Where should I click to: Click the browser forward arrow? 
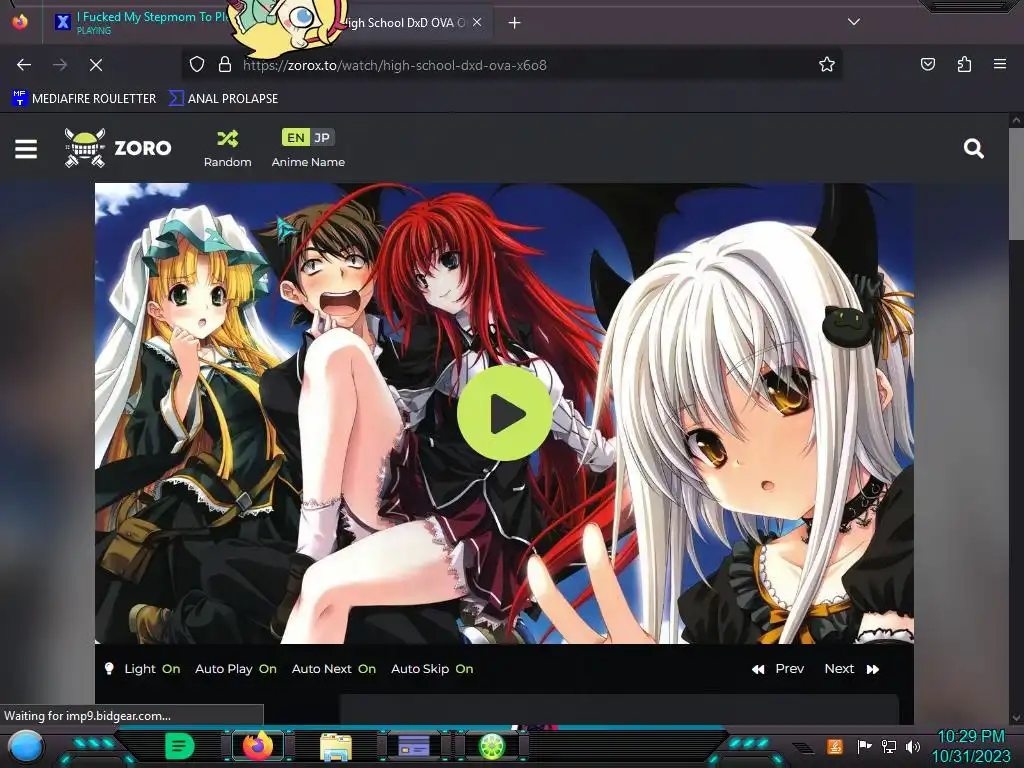click(60, 65)
